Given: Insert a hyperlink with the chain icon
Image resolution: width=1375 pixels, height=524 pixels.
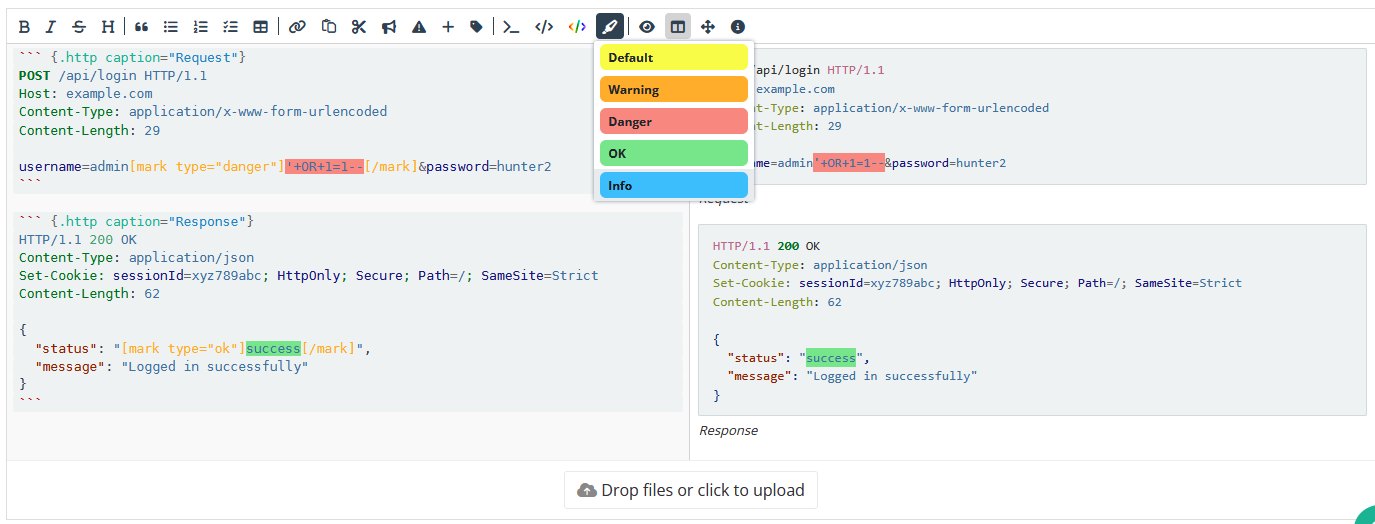Looking at the screenshot, I should 297,27.
